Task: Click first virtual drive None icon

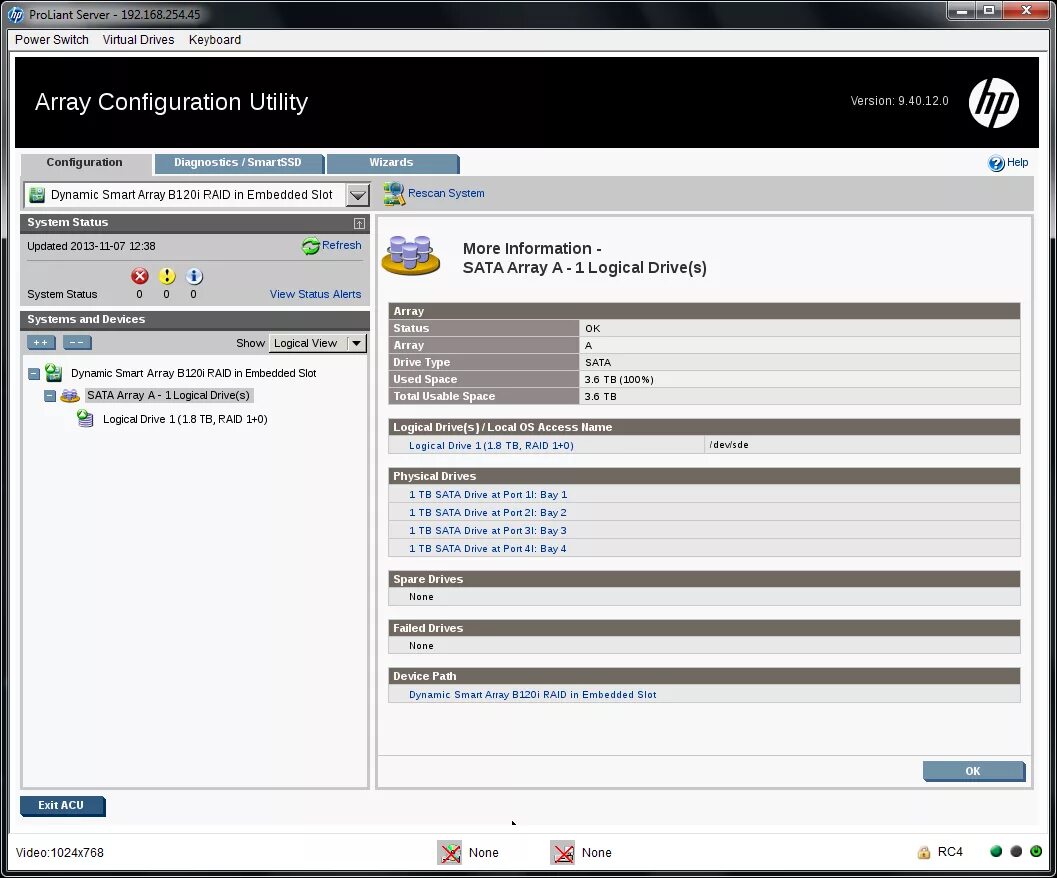Action: tap(449, 852)
